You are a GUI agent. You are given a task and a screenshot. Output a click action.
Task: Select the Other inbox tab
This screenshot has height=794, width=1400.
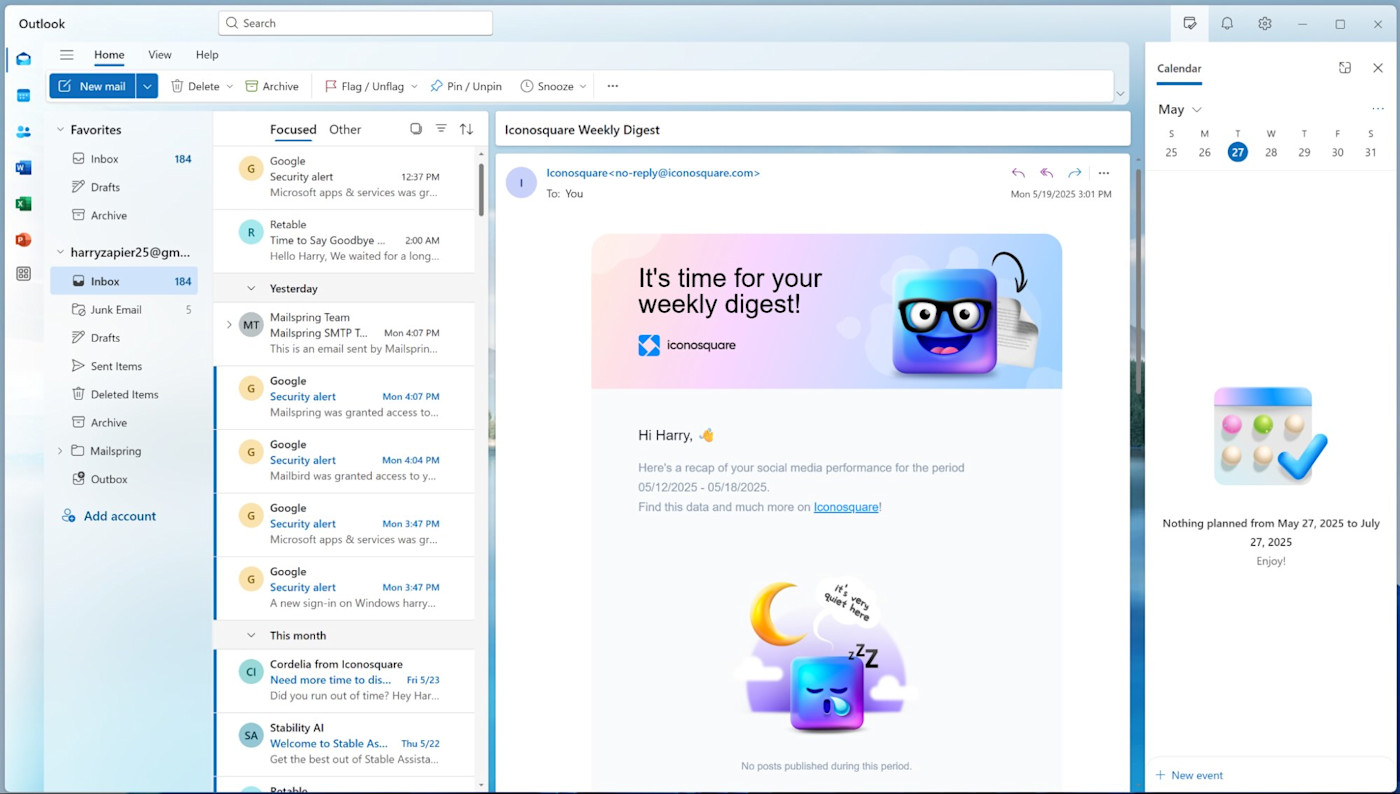[x=345, y=129]
